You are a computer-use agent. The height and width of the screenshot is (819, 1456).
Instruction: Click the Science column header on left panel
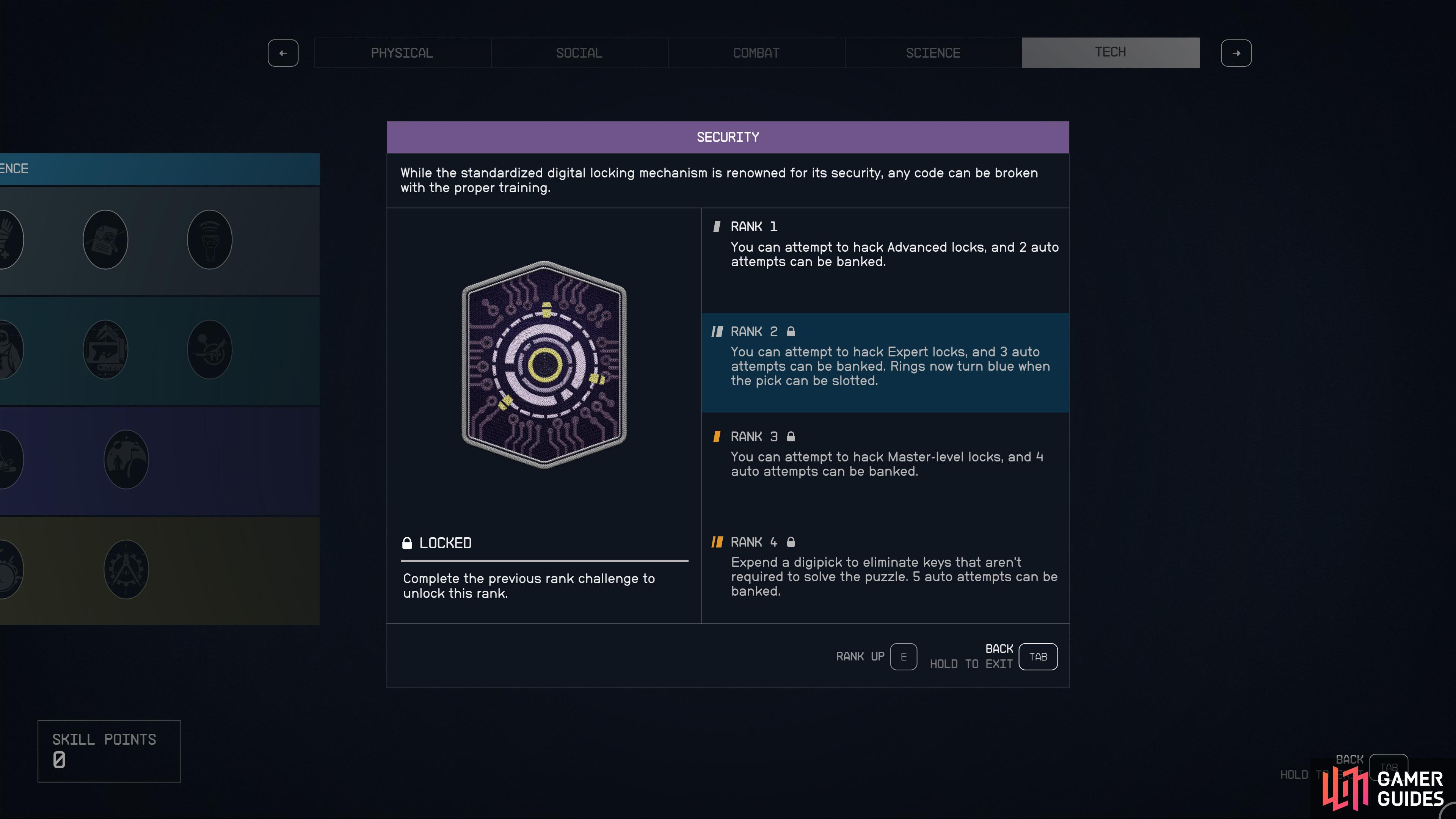pyautogui.click(x=159, y=168)
